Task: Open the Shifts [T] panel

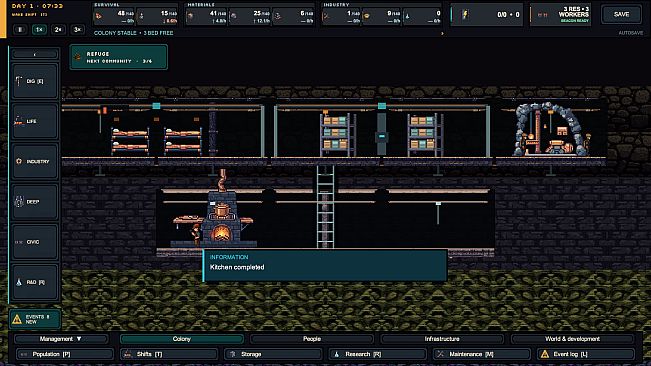Action: [x=169, y=354]
